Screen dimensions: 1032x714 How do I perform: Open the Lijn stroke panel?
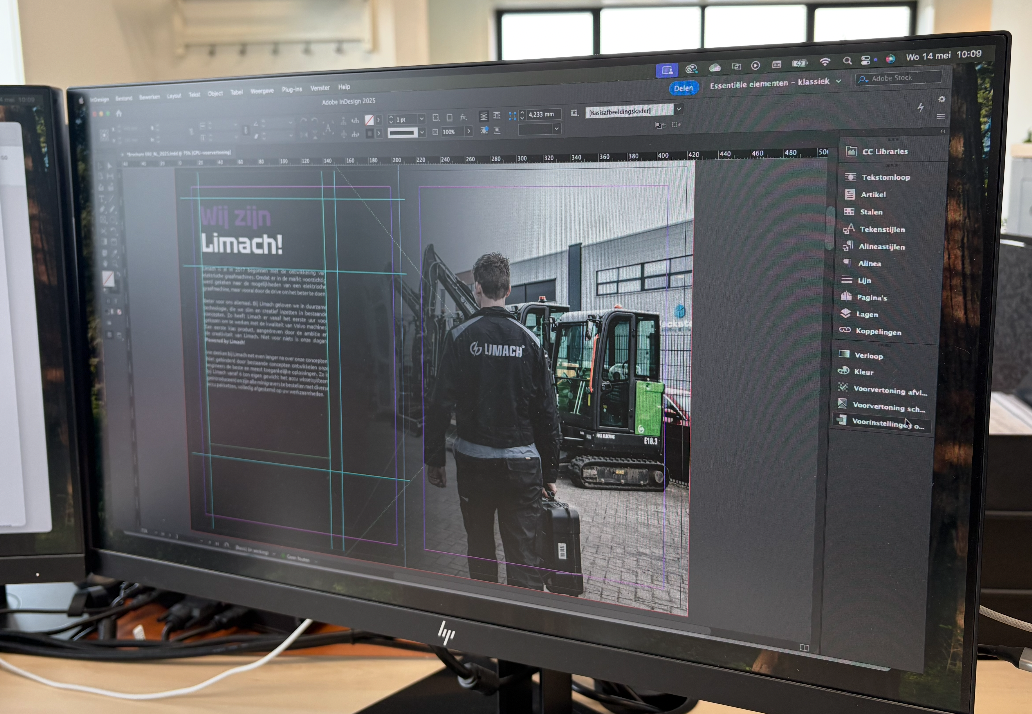tap(857, 280)
